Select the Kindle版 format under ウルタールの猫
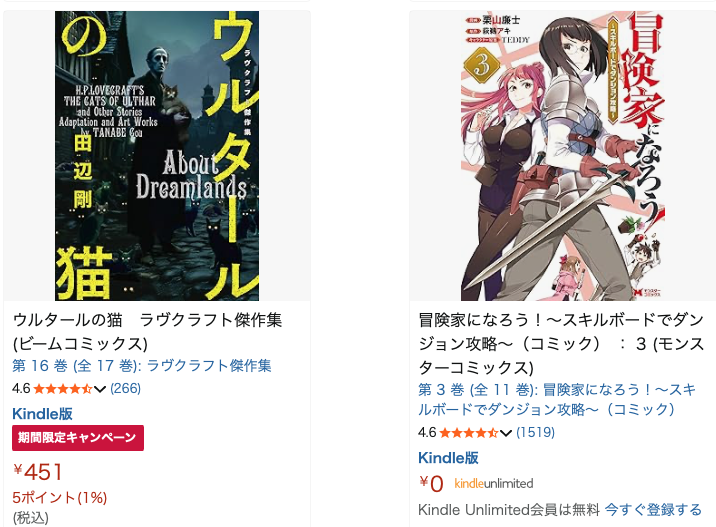Viewport: 716px width, 527px height. click(42, 414)
